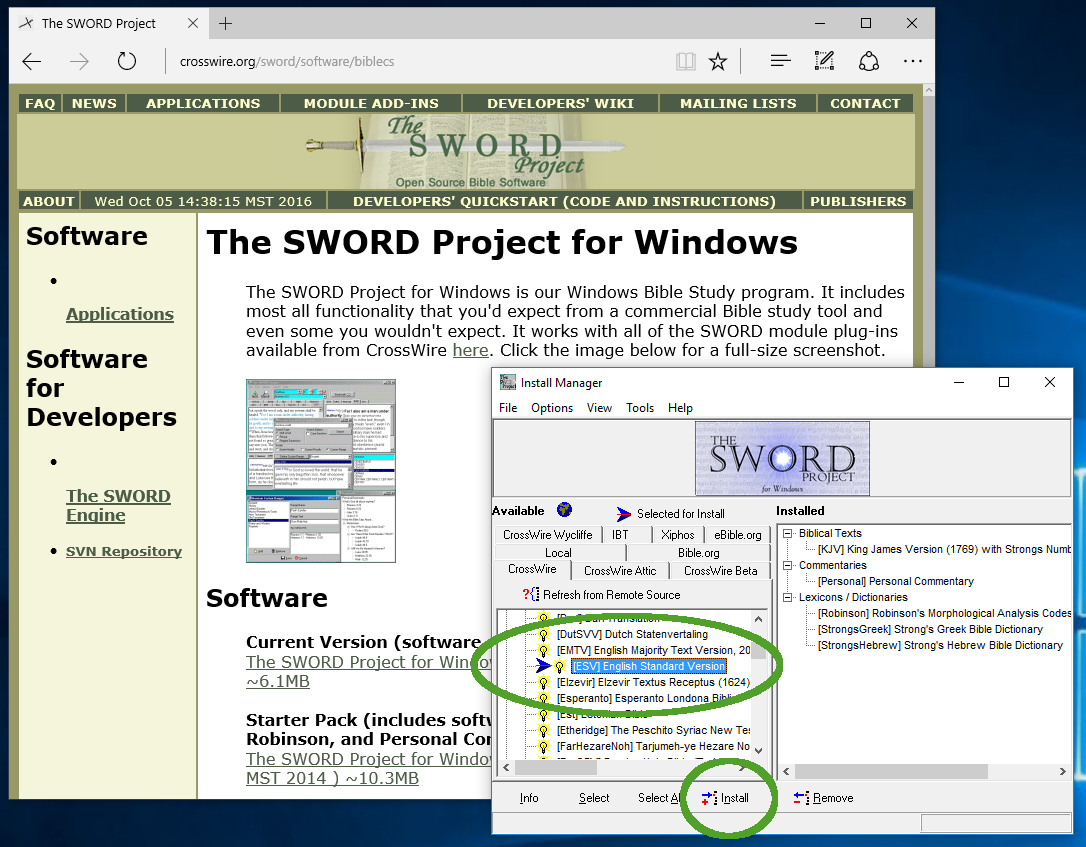The height and width of the screenshot is (847, 1086).
Task: Click the Edge favorites star icon
Action: [x=718, y=62]
